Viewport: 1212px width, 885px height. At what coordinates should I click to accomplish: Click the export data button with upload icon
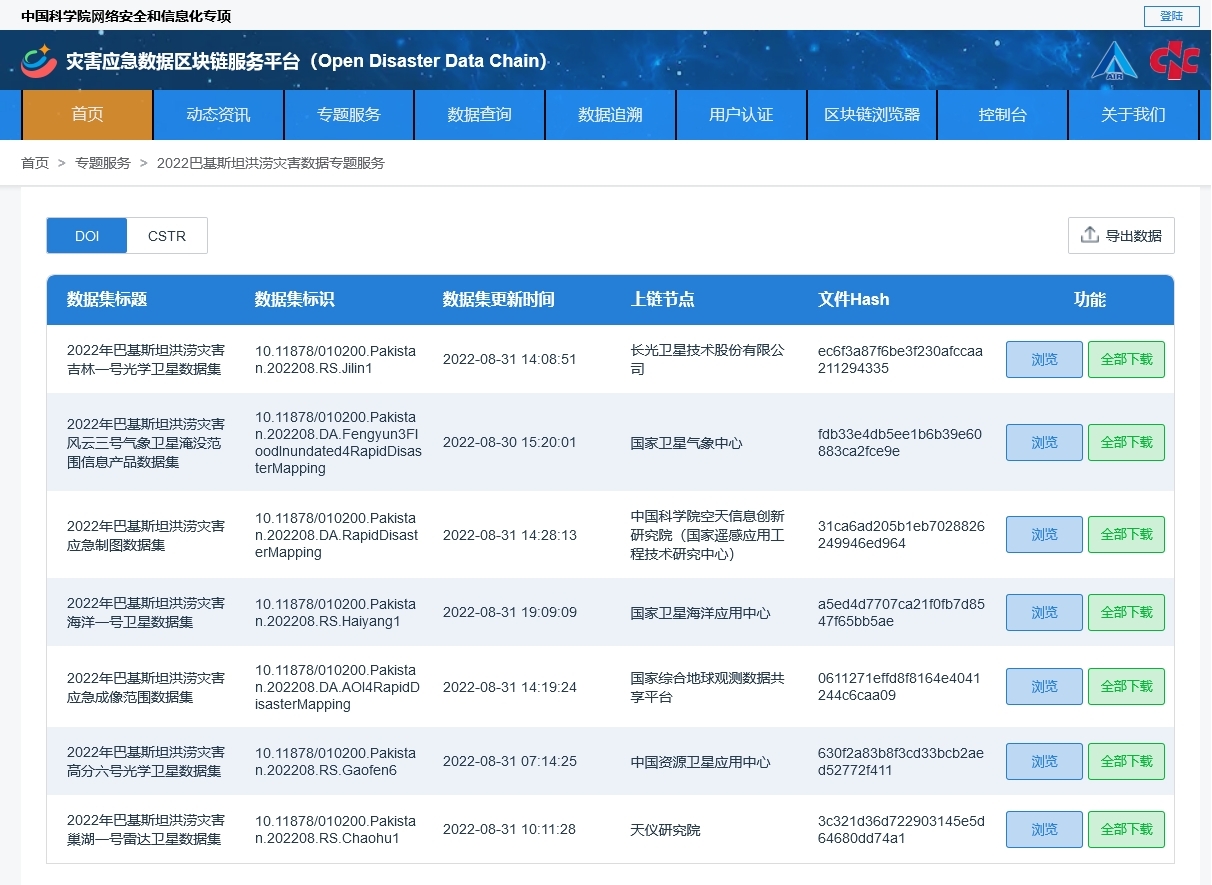[1121, 236]
